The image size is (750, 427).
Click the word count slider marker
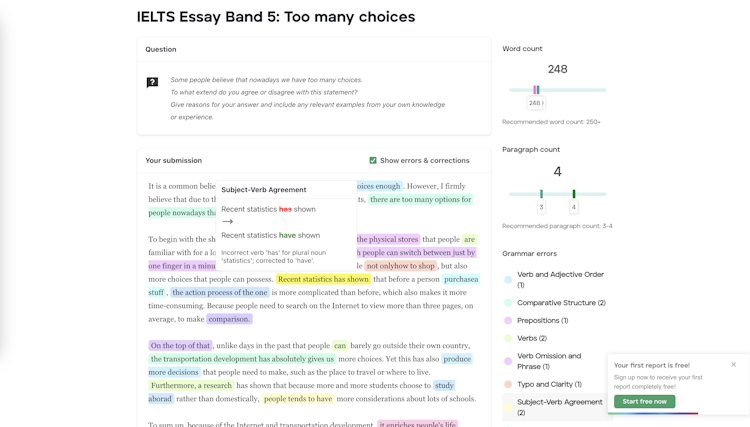(536, 90)
